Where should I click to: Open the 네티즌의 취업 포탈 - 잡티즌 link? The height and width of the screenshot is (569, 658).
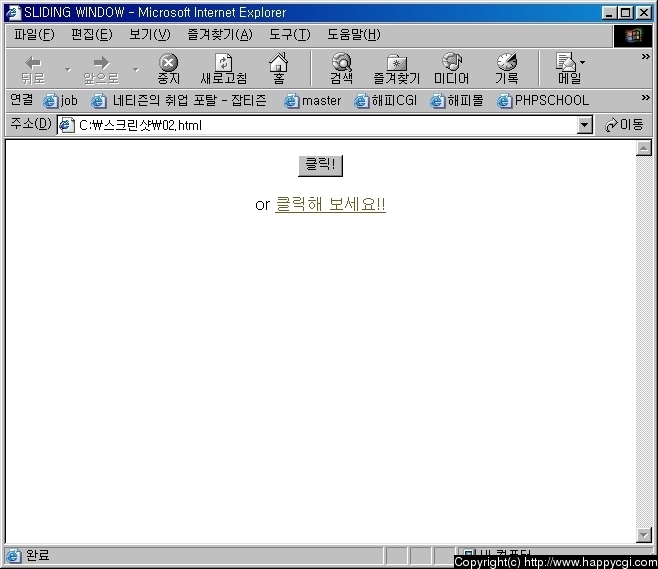point(179,101)
